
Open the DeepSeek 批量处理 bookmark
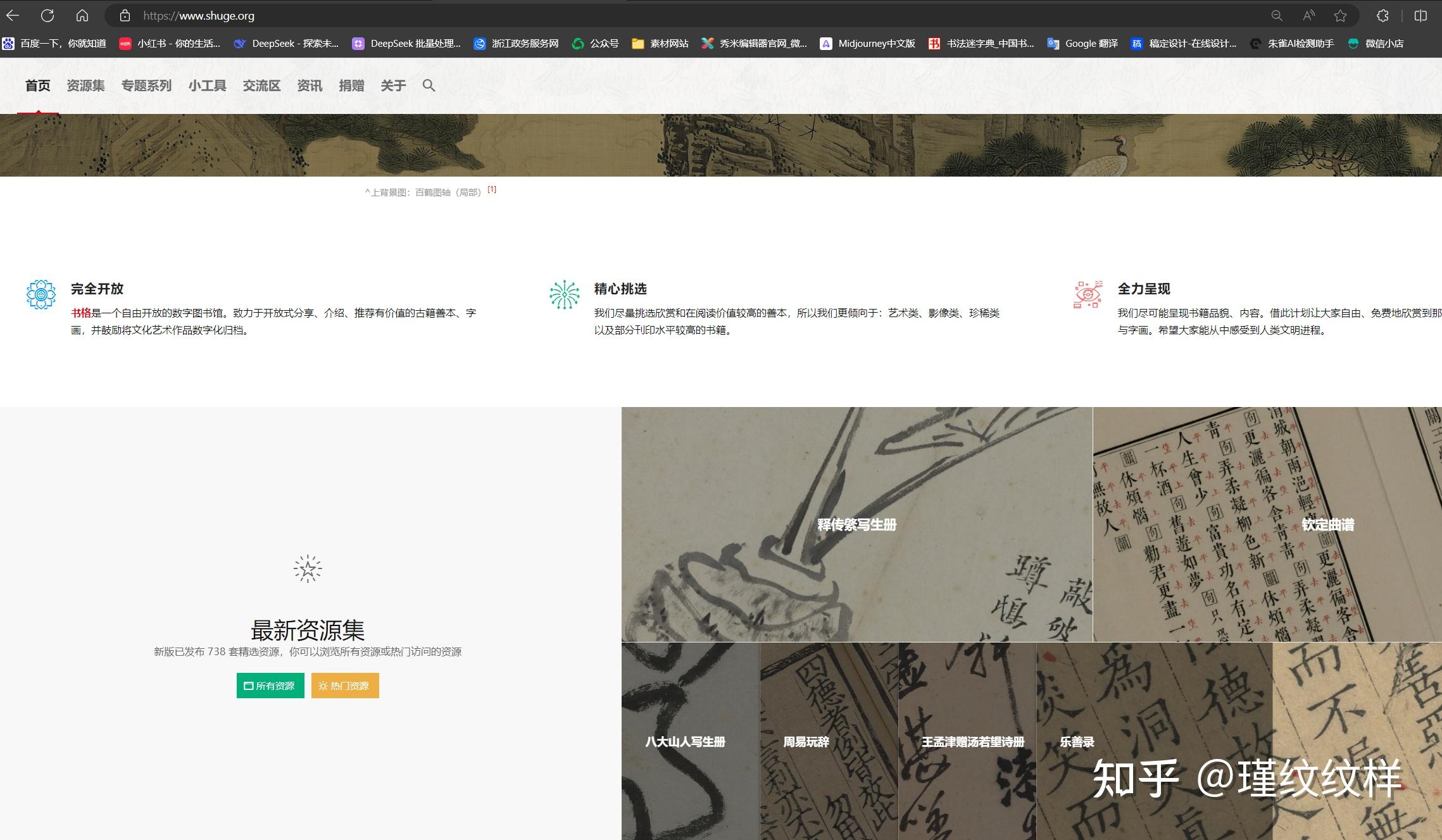tap(406, 43)
